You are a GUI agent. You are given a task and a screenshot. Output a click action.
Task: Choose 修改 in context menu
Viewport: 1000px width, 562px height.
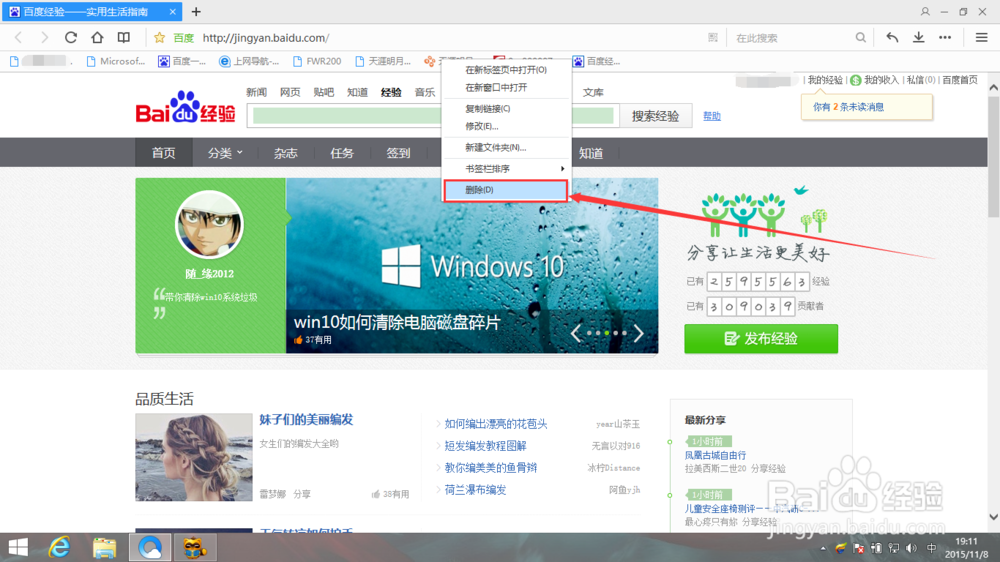click(506, 126)
